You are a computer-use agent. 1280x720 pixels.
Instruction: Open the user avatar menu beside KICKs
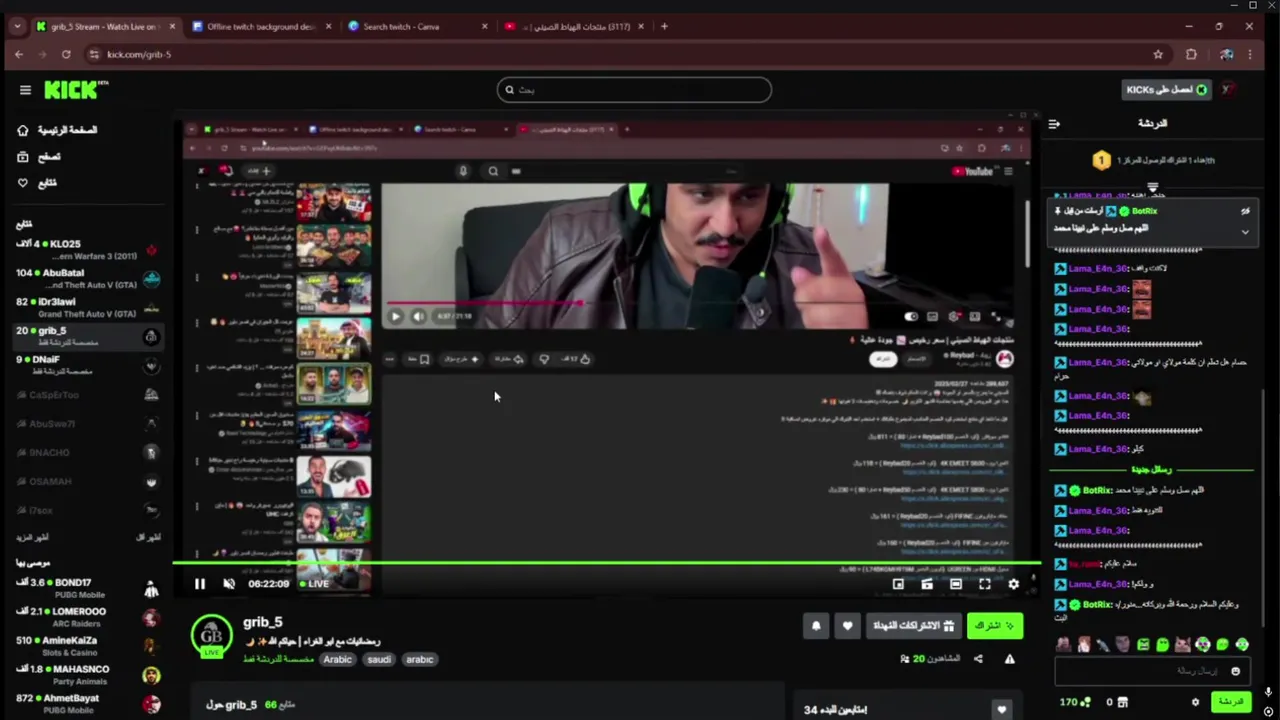click(x=1229, y=90)
